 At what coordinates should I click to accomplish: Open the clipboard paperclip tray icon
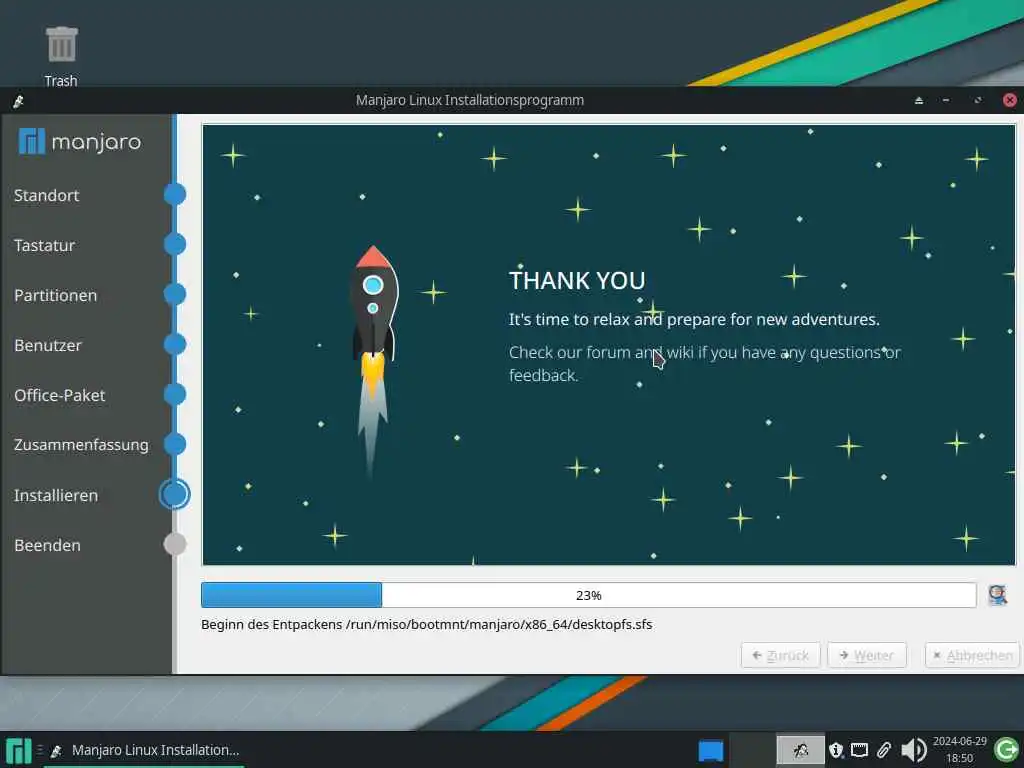pyautogui.click(x=884, y=750)
